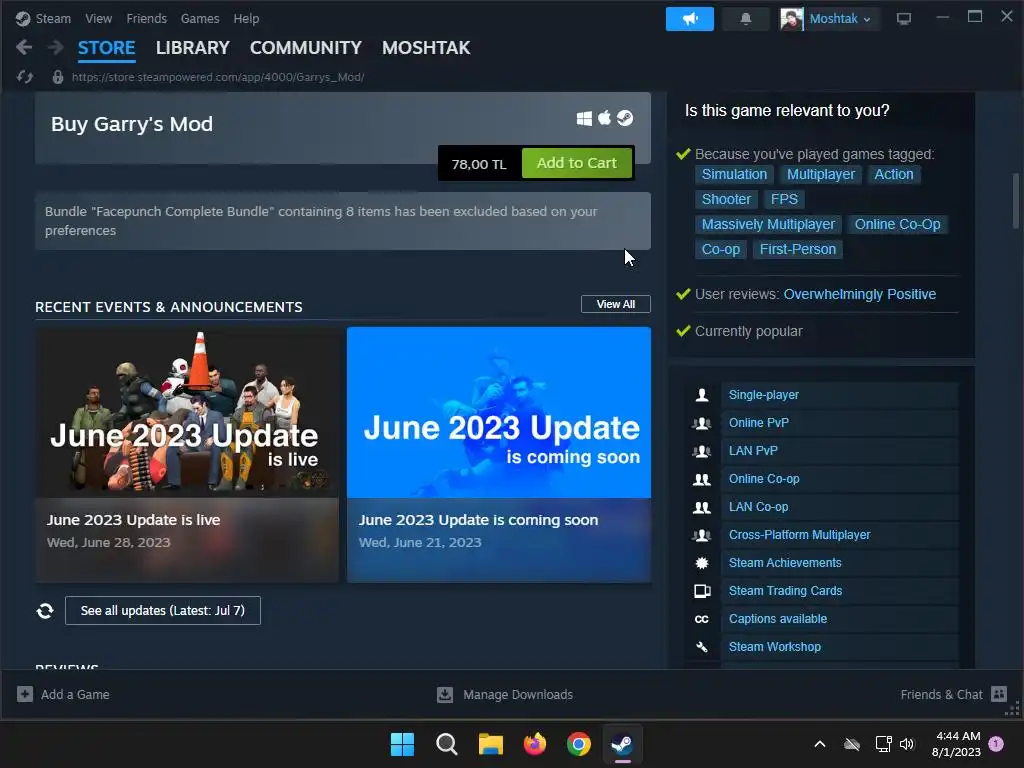The height and width of the screenshot is (768, 1024).
Task: Open the Action tag
Action: click(x=893, y=174)
